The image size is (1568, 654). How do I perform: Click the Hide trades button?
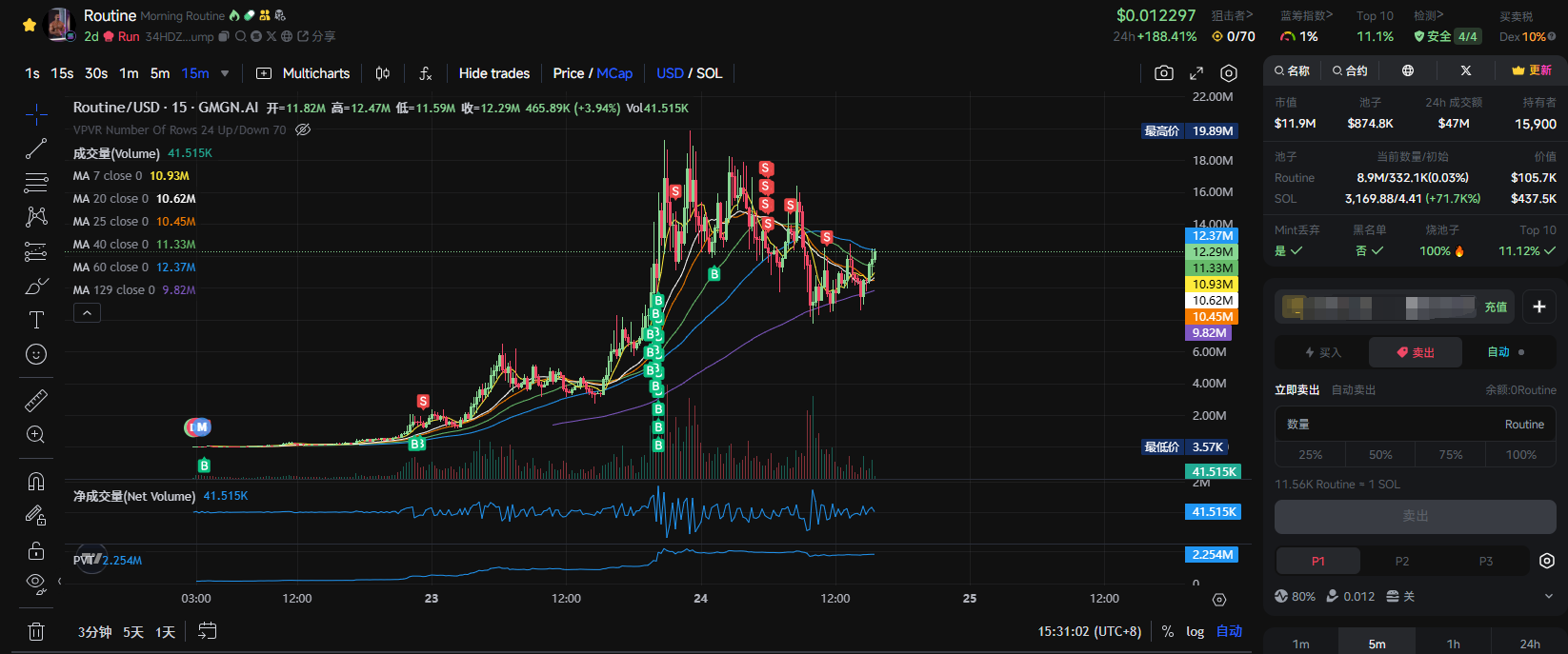(x=493, y=73)
